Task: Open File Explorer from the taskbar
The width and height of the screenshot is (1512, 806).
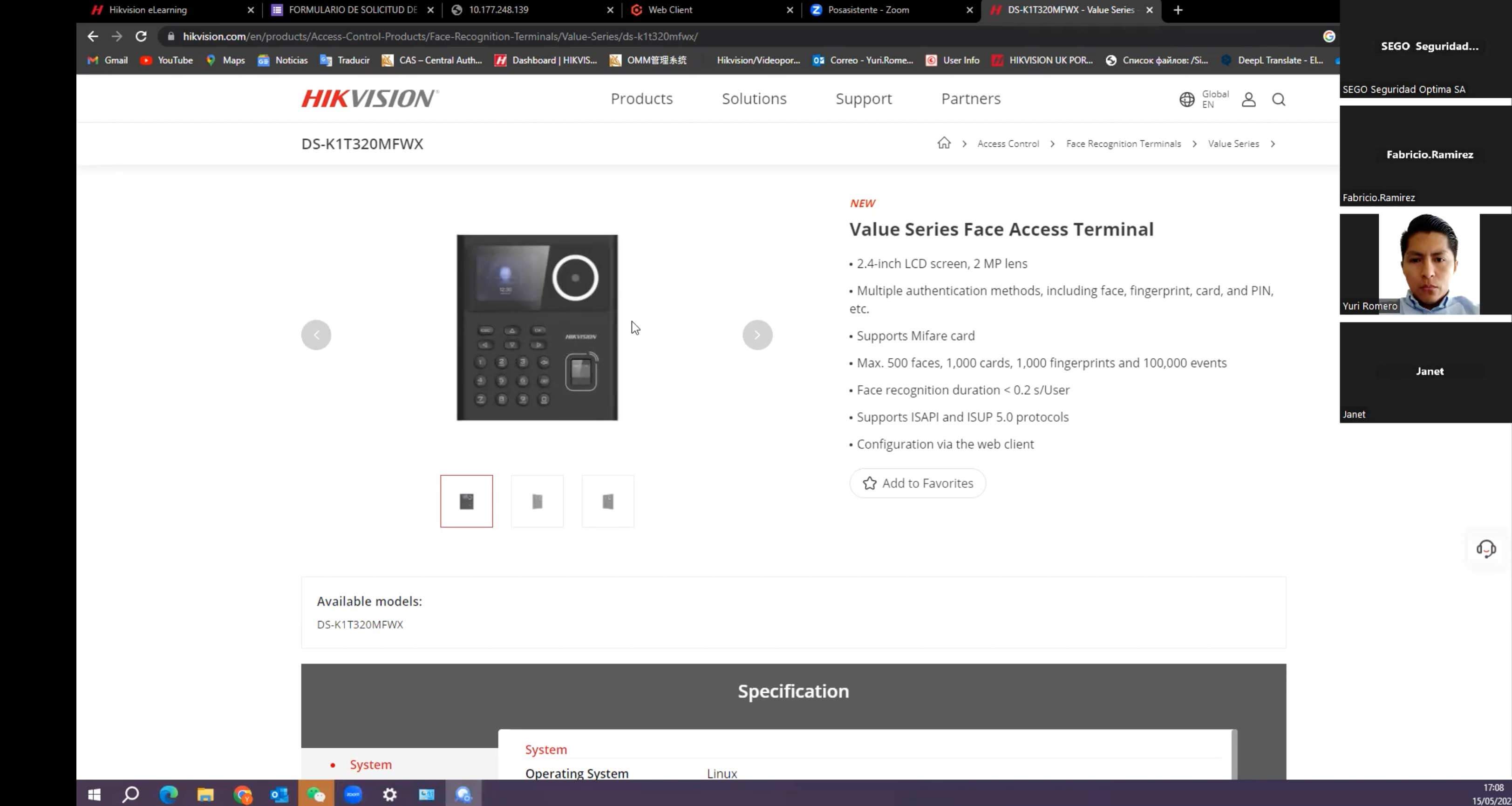Action: [205, 794]
